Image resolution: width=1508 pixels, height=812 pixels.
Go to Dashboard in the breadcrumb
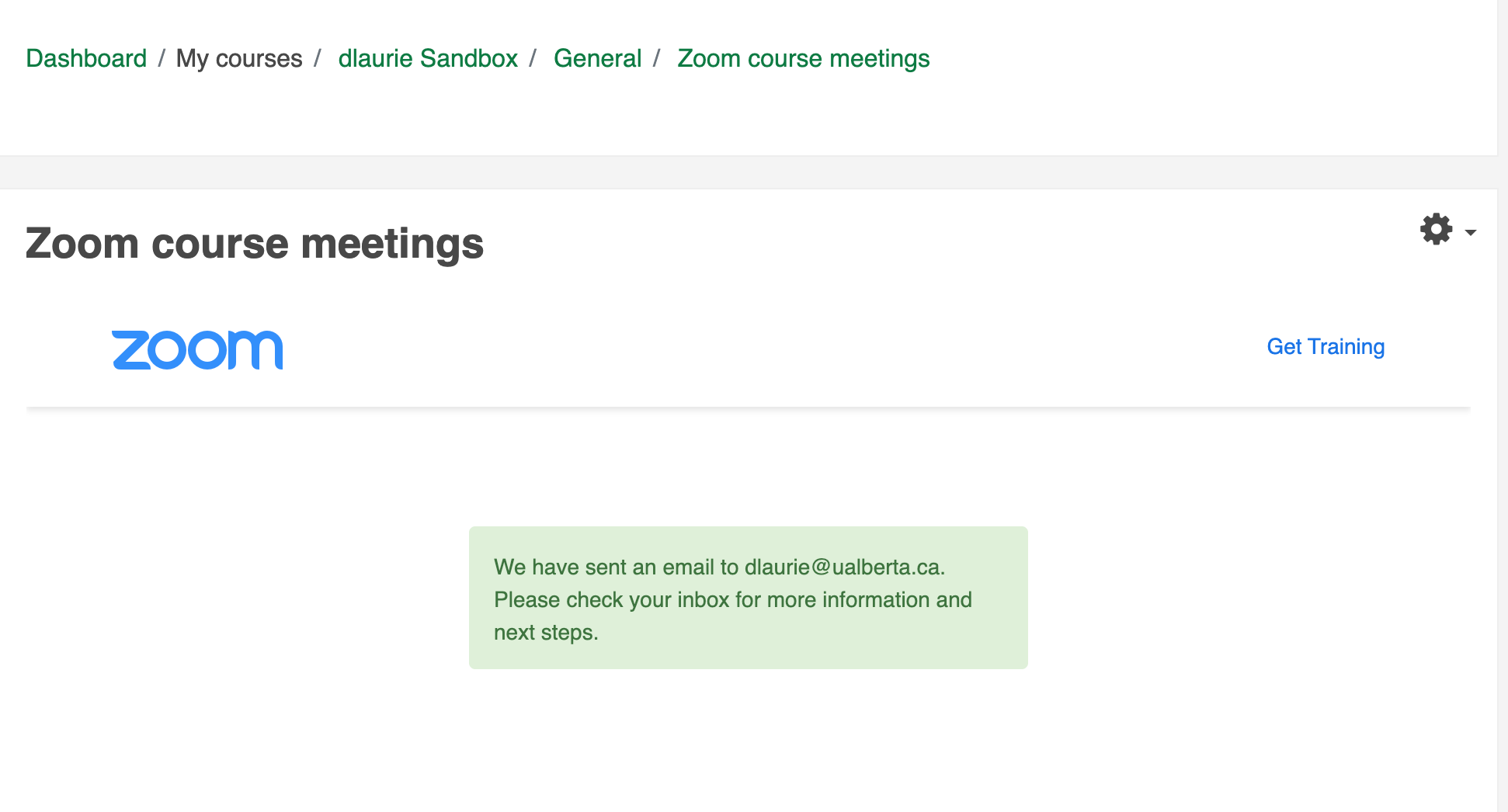point(86,58)
